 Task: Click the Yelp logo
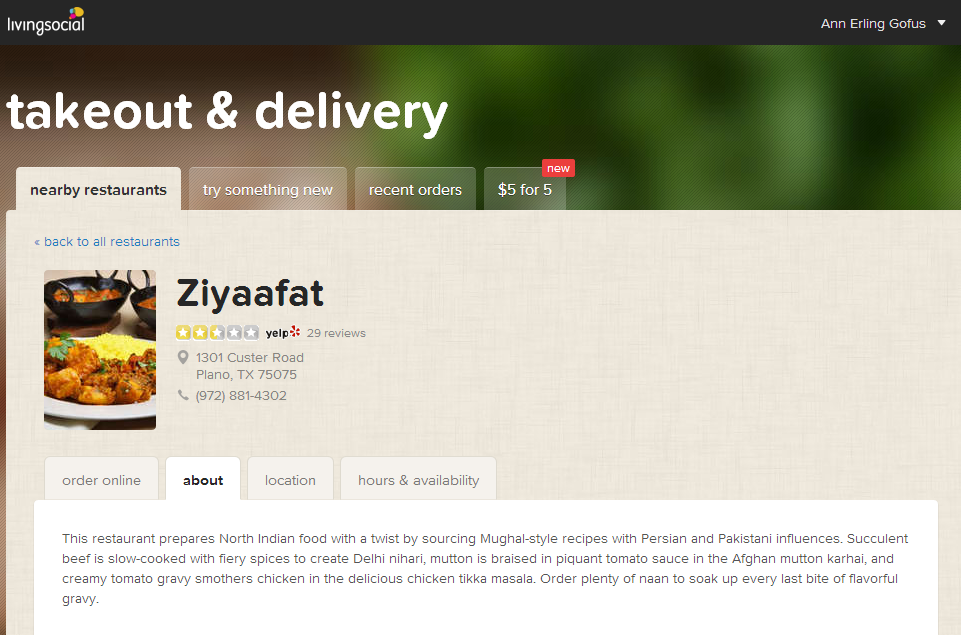tap(283, 332)
